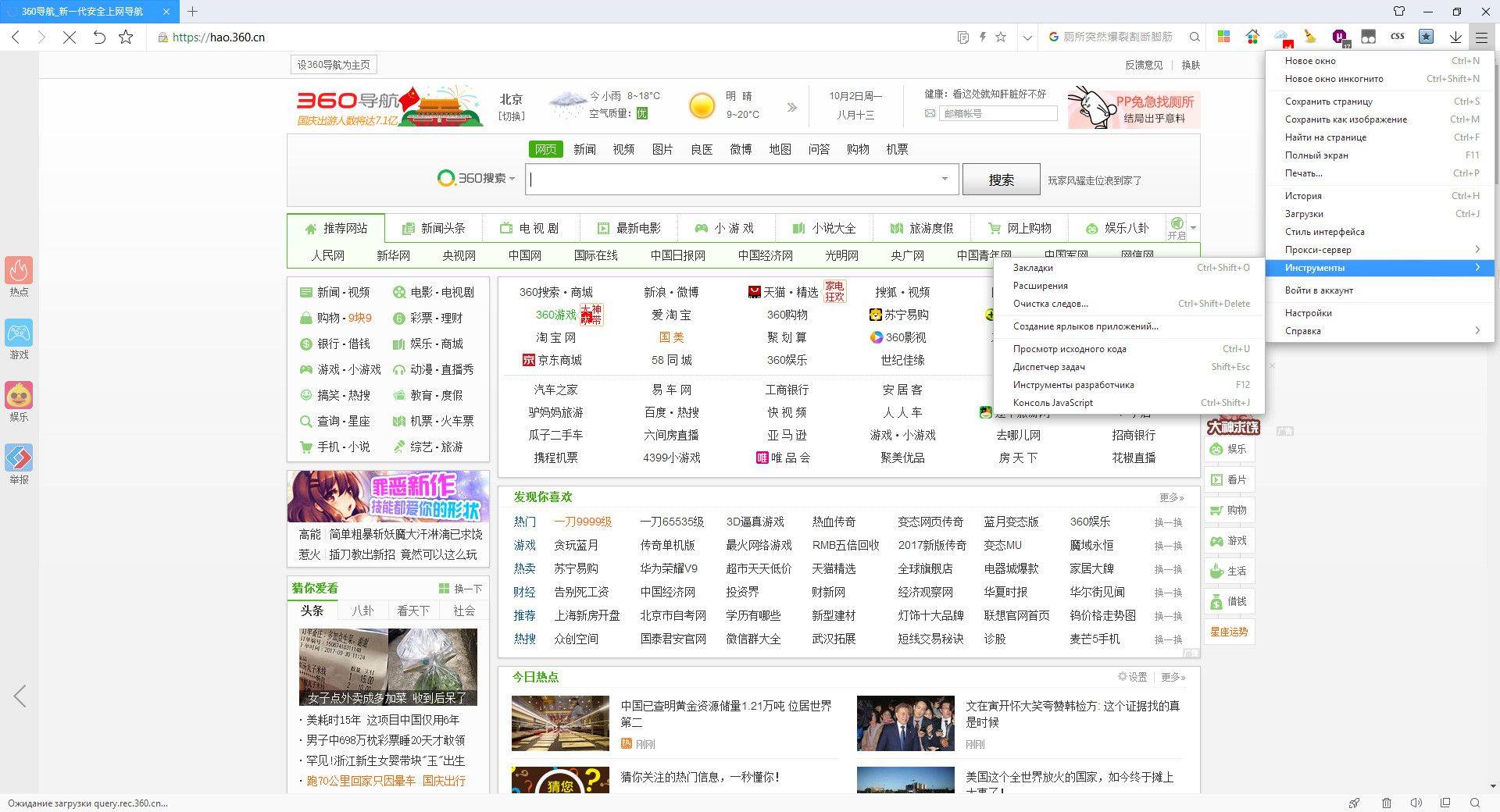1500x812 pixels.
Task: Expand the 'Справка' submenu
Action: click(x=1380, y=330)
